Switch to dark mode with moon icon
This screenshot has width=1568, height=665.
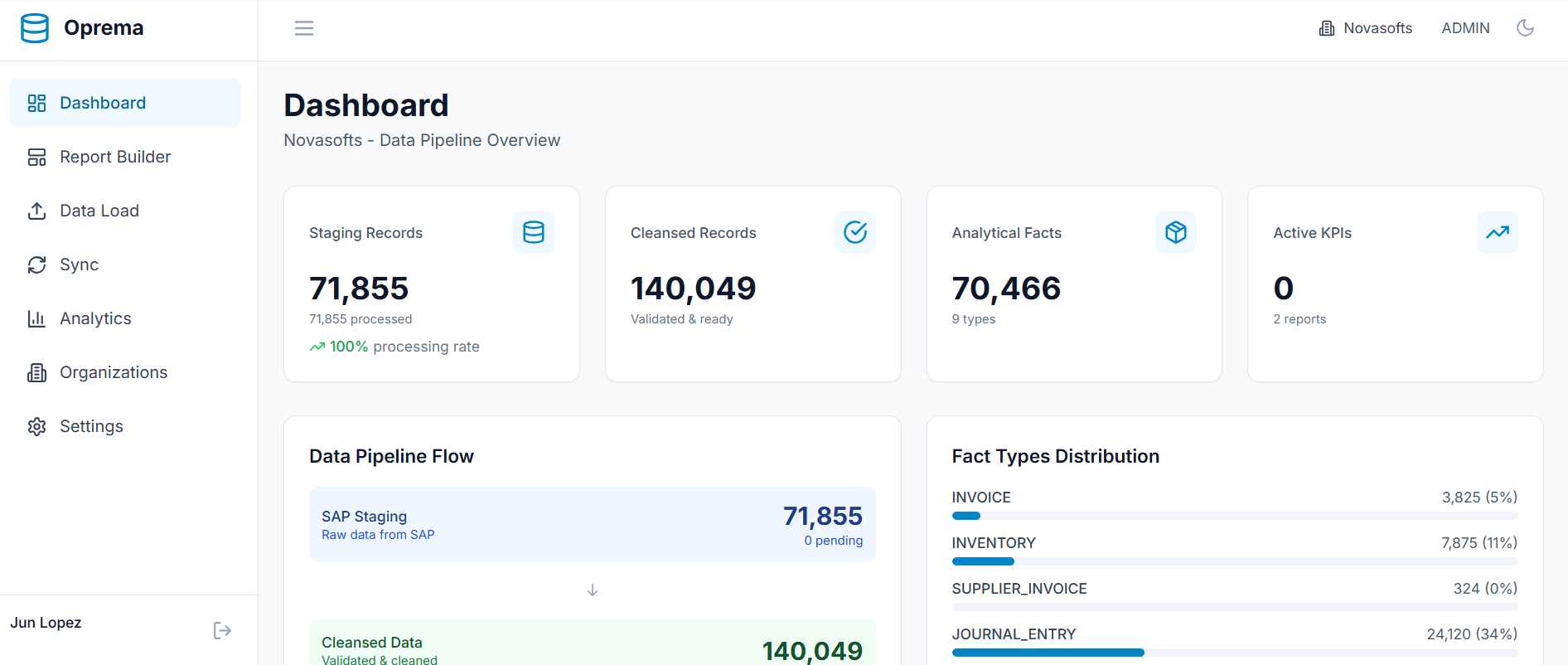(x=1525, y=28)
